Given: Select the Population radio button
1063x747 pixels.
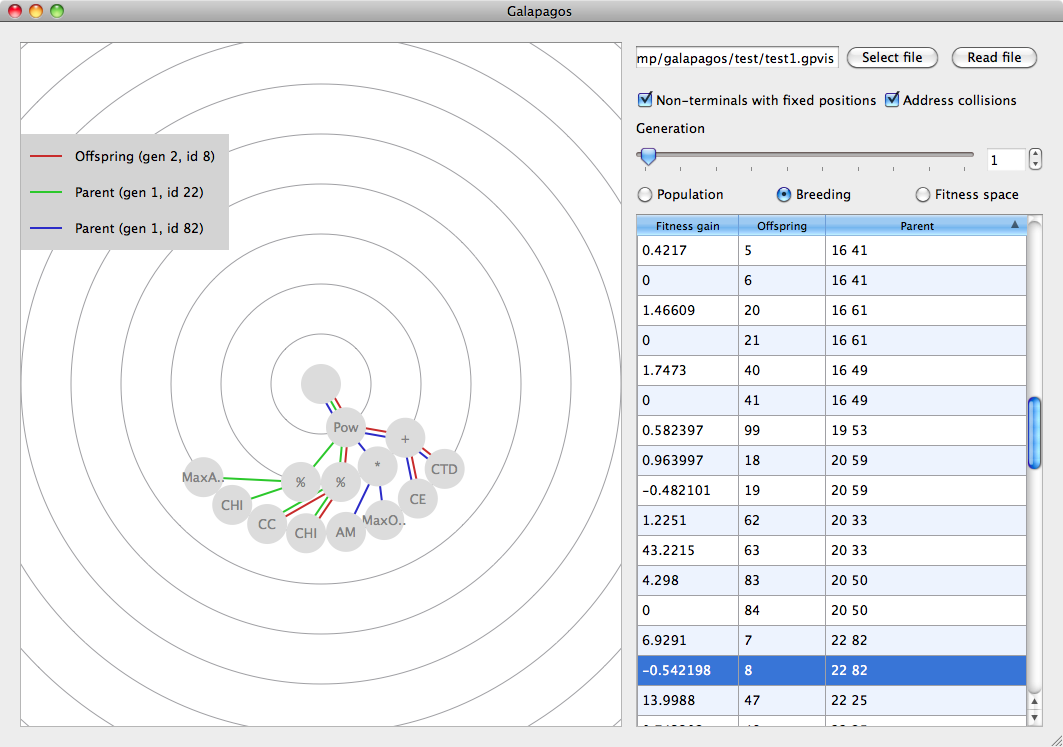Looking at the screenshot, I should click(645, 195).
